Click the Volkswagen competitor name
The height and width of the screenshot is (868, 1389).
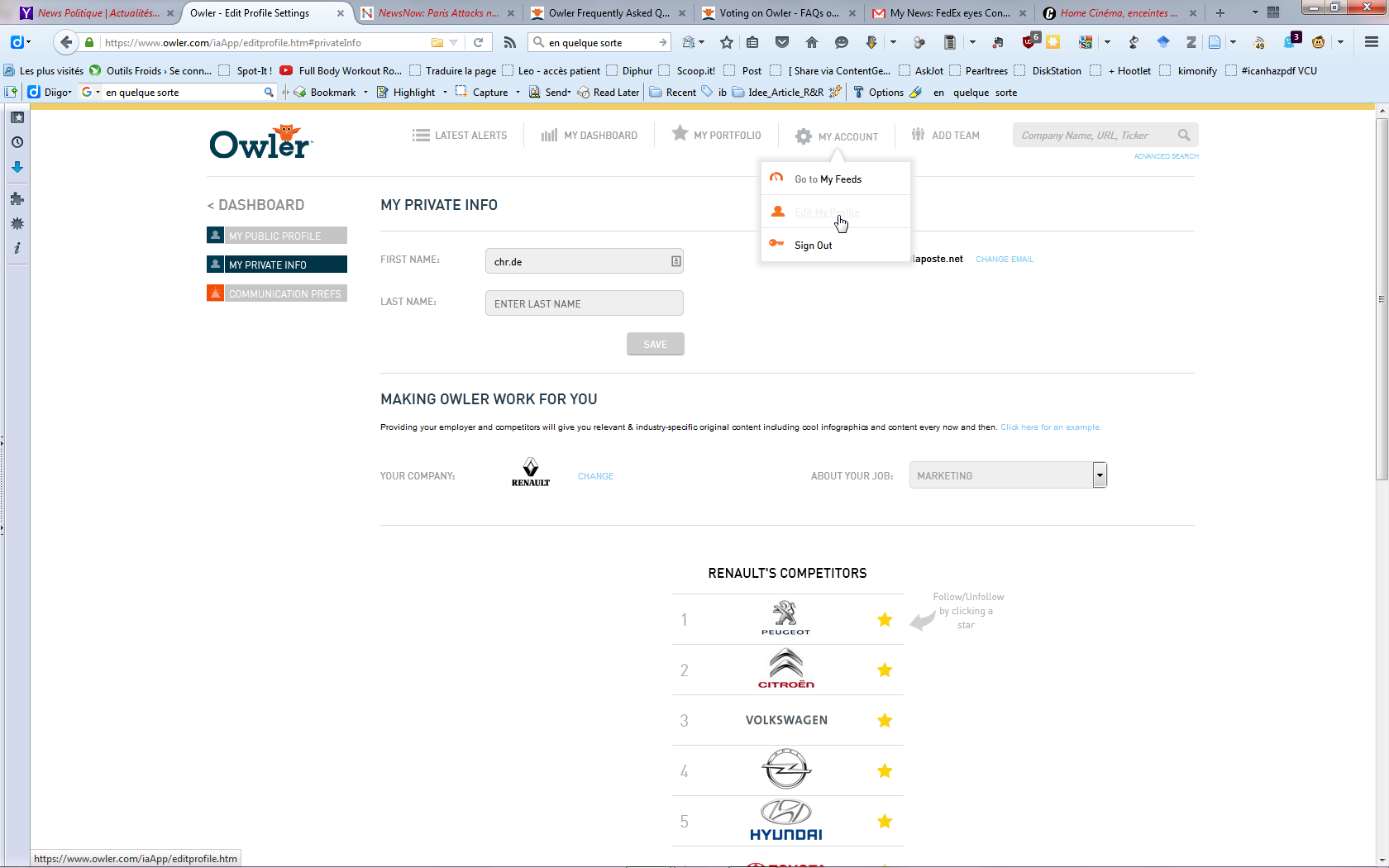(786, 720)
